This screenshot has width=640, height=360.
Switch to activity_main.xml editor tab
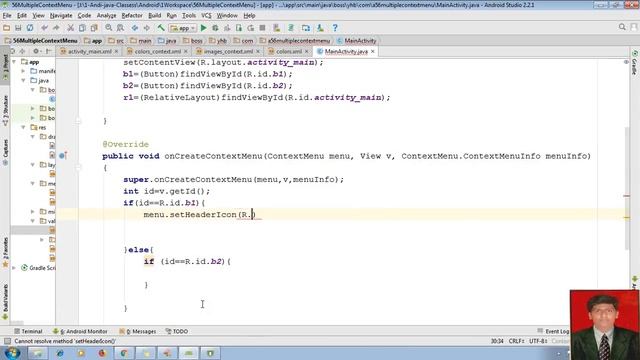[x=89, y=51]
